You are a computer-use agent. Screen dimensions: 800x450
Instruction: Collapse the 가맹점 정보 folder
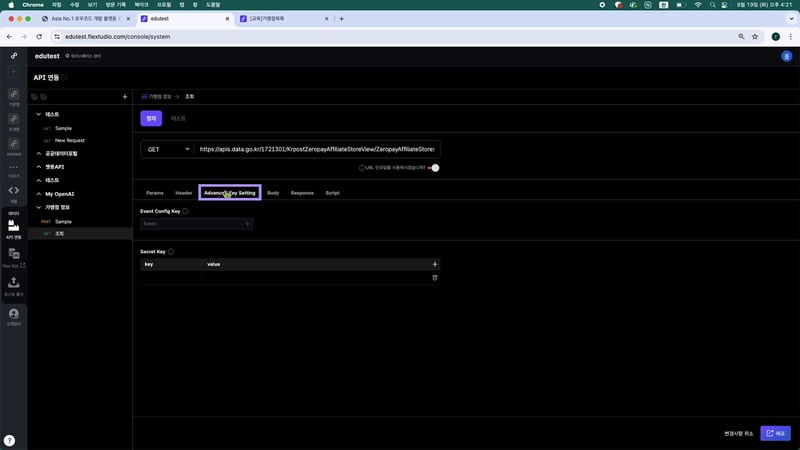38,207
